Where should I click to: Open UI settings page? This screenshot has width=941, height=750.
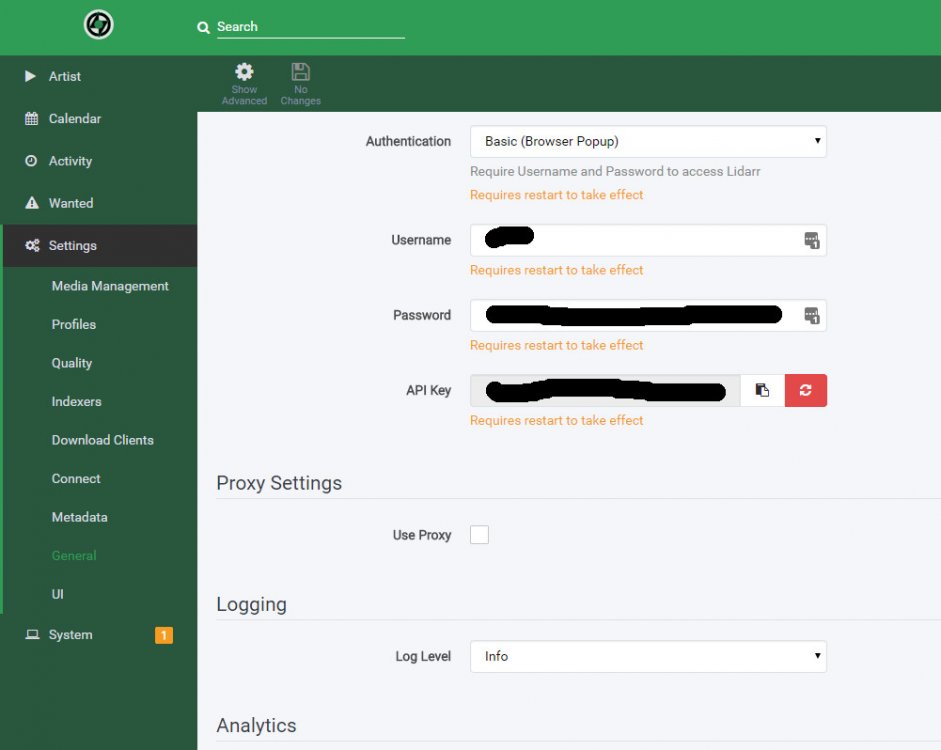tap(58, 594)
